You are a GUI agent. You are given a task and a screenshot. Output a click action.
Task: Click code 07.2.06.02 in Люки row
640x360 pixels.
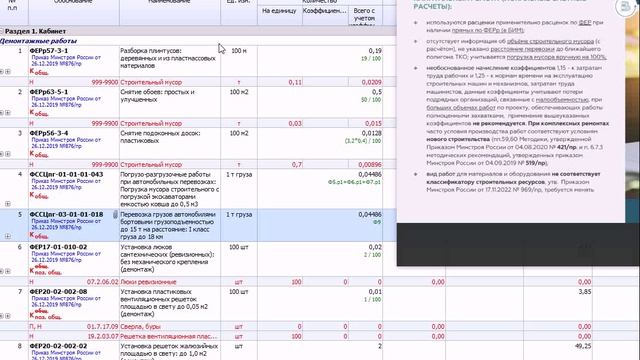102,282
